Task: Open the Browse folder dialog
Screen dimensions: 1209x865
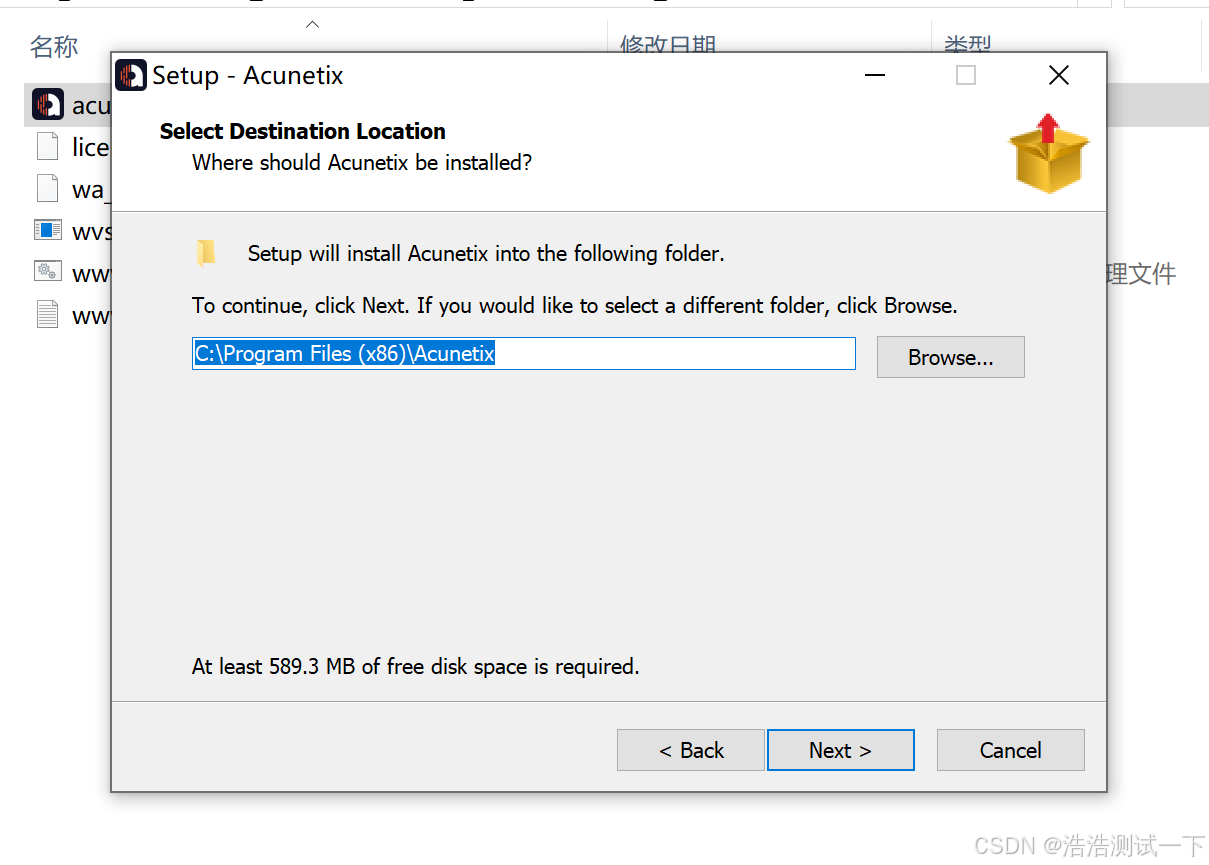Action: tap(951, 357)
